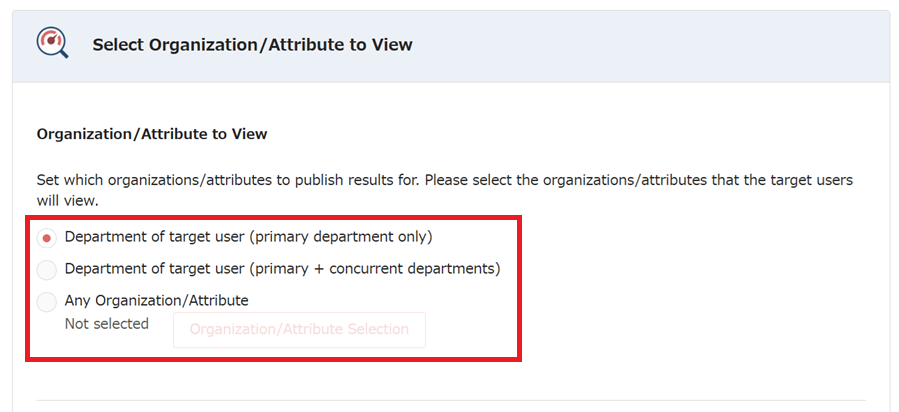Screen dimensions: 899x412
Task: Click the "Any Organization/Attribute" label text
Action: tap(156, 299)
